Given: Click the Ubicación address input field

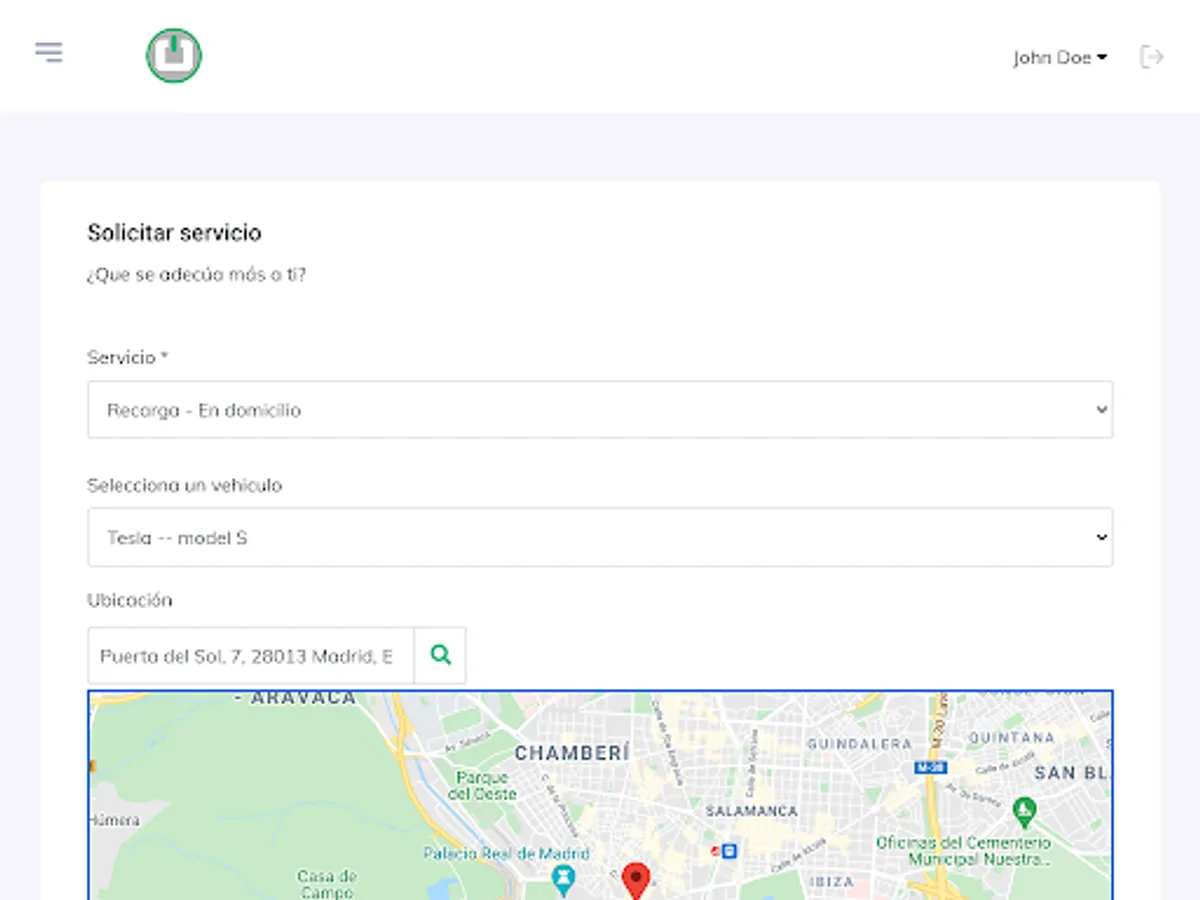Looking at the screenshot, I should (x=251, y=656).
